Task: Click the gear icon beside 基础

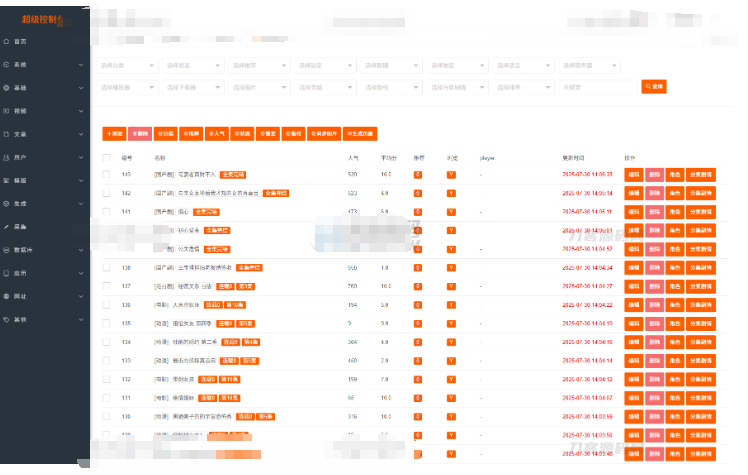Action: point(7,87)
